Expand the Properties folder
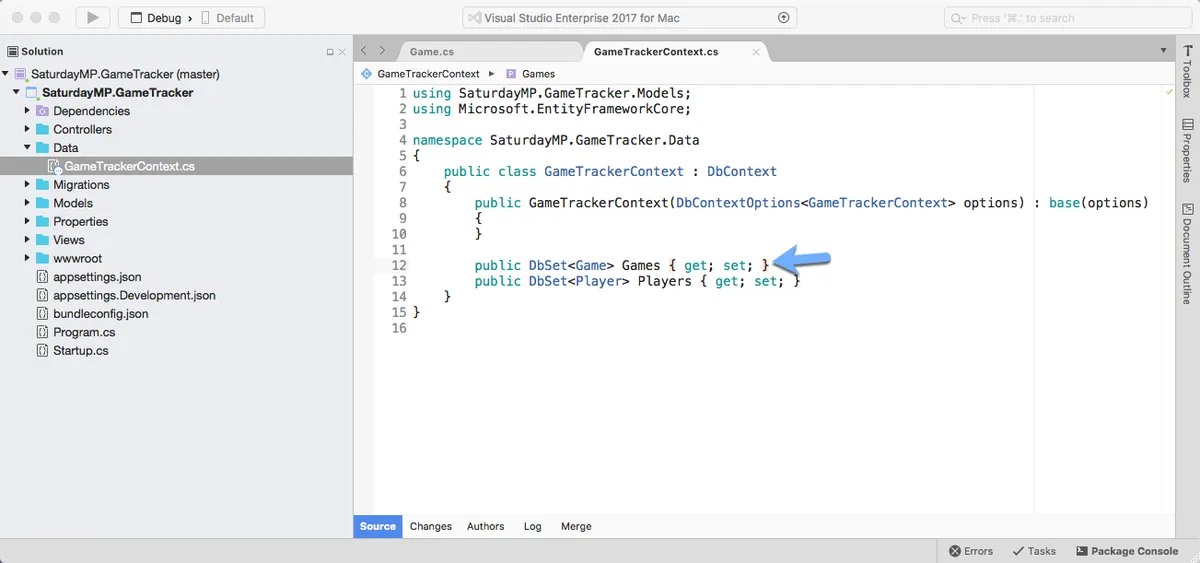 (28, 222)
